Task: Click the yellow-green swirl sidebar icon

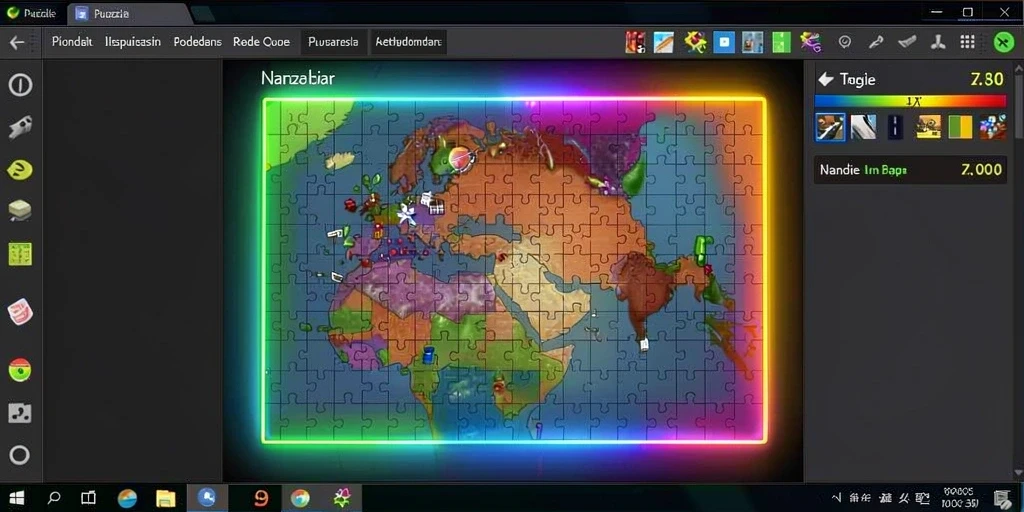Action: (x=20, y=170)
